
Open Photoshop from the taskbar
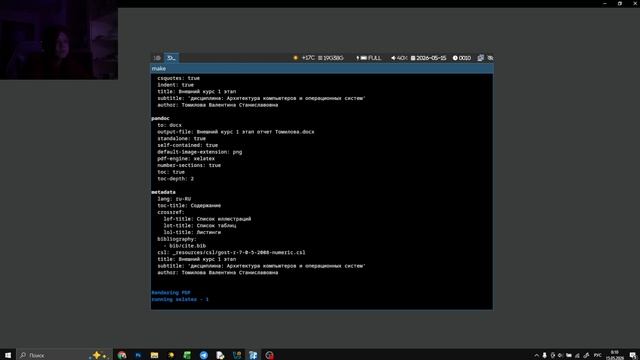(138, 355)
